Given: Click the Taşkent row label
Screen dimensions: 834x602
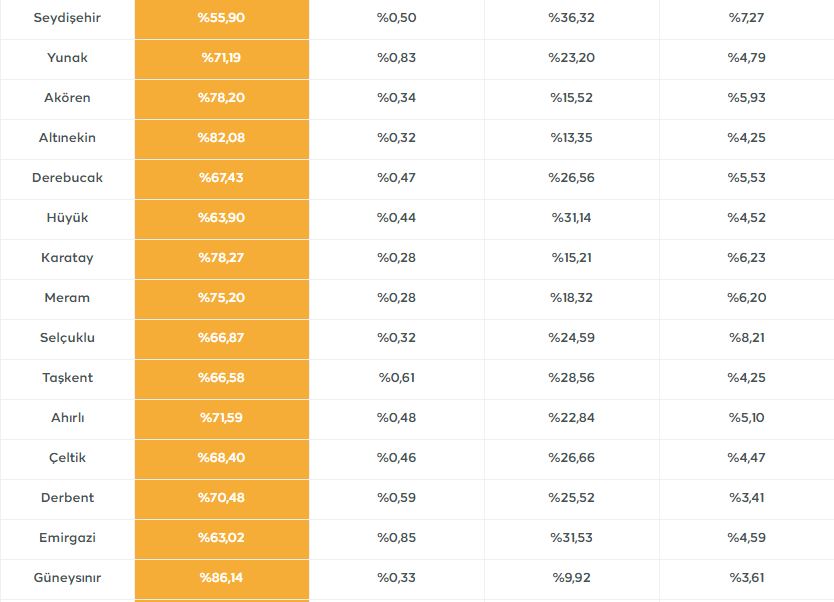Looking at the screenshot, I should pos(67,378).
